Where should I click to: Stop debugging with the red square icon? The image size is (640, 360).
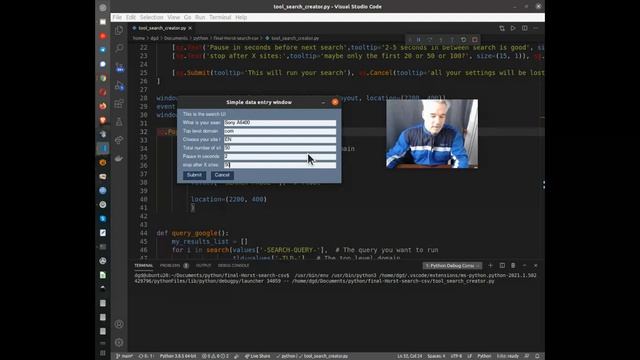[x=475, y=40]
